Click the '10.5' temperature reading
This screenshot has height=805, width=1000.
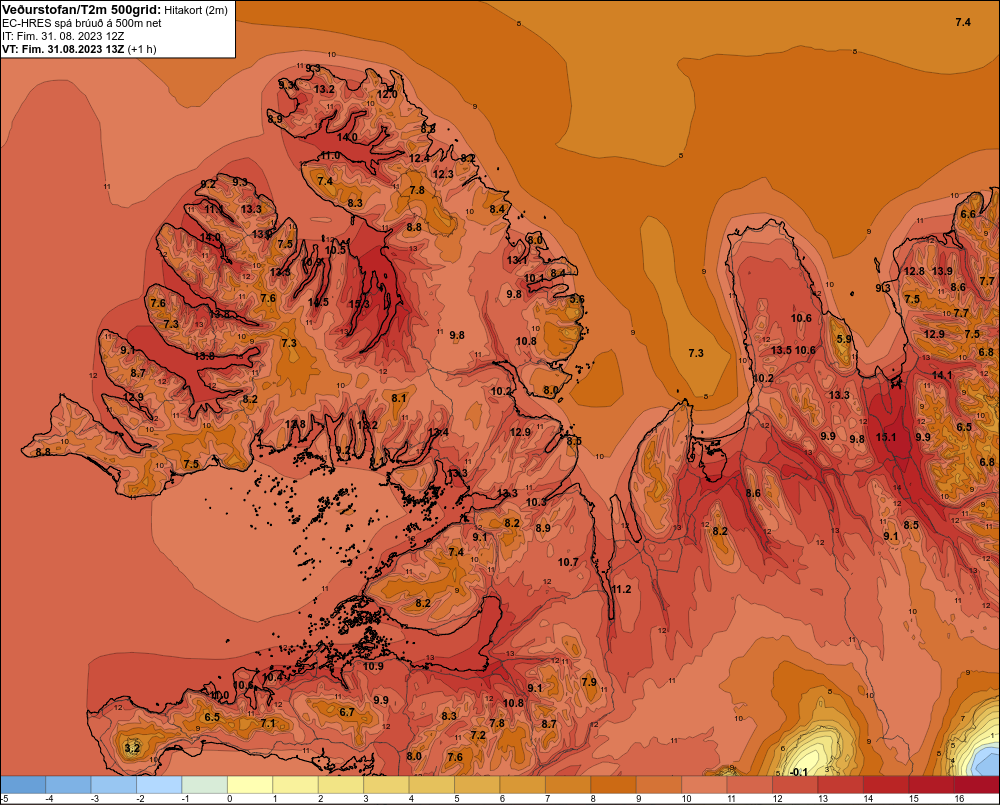[x=336, y=249]
